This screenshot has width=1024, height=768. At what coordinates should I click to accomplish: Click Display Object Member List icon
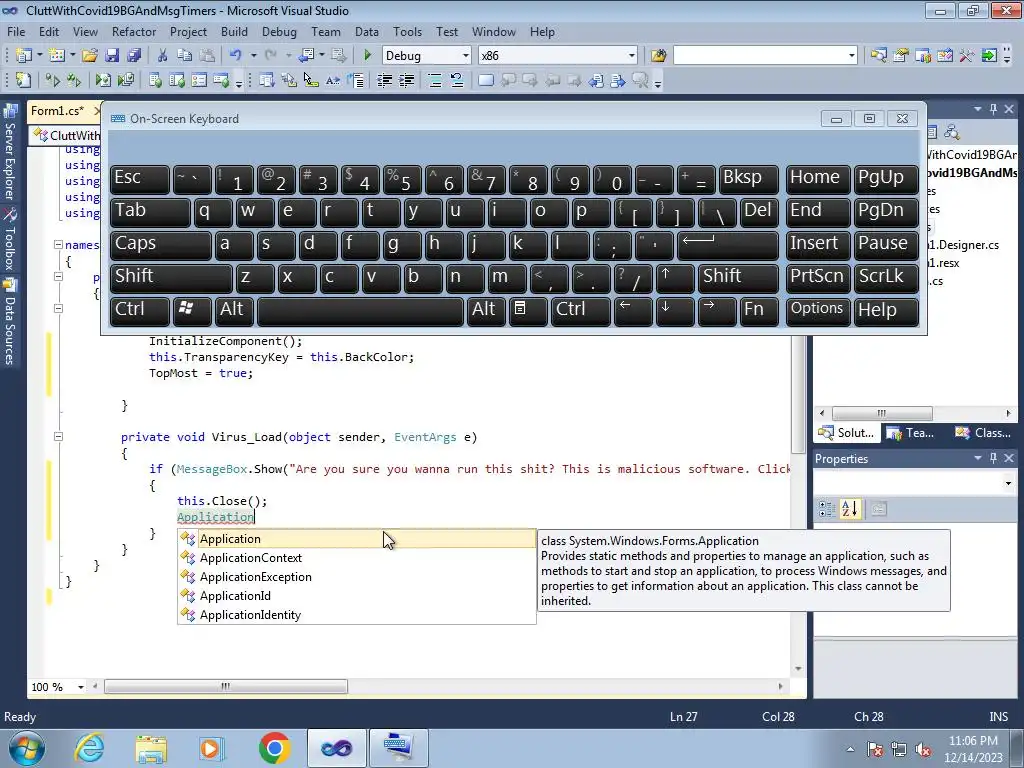pyautogui.click(x=266, y=80)
